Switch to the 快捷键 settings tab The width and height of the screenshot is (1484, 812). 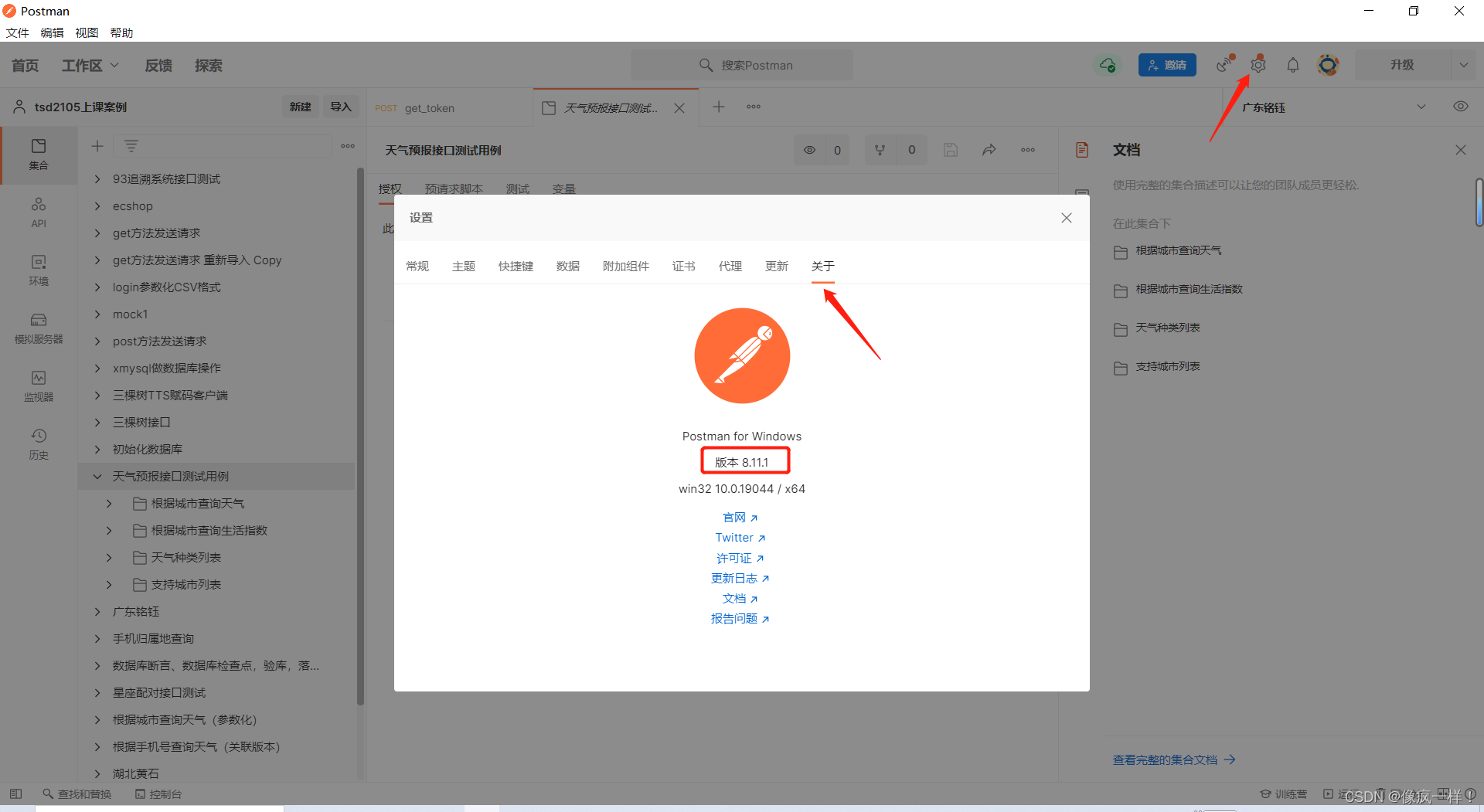coord(516,266)
